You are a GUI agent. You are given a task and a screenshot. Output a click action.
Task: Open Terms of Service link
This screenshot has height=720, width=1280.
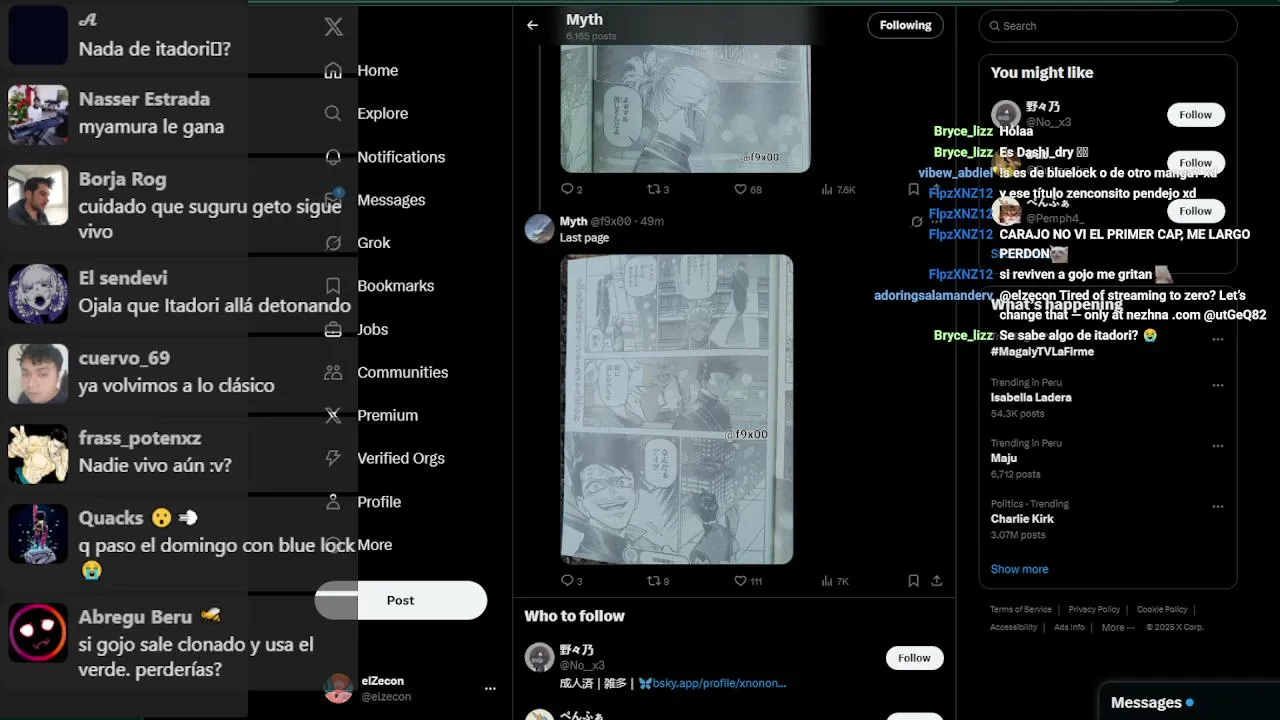(1020, 609)
